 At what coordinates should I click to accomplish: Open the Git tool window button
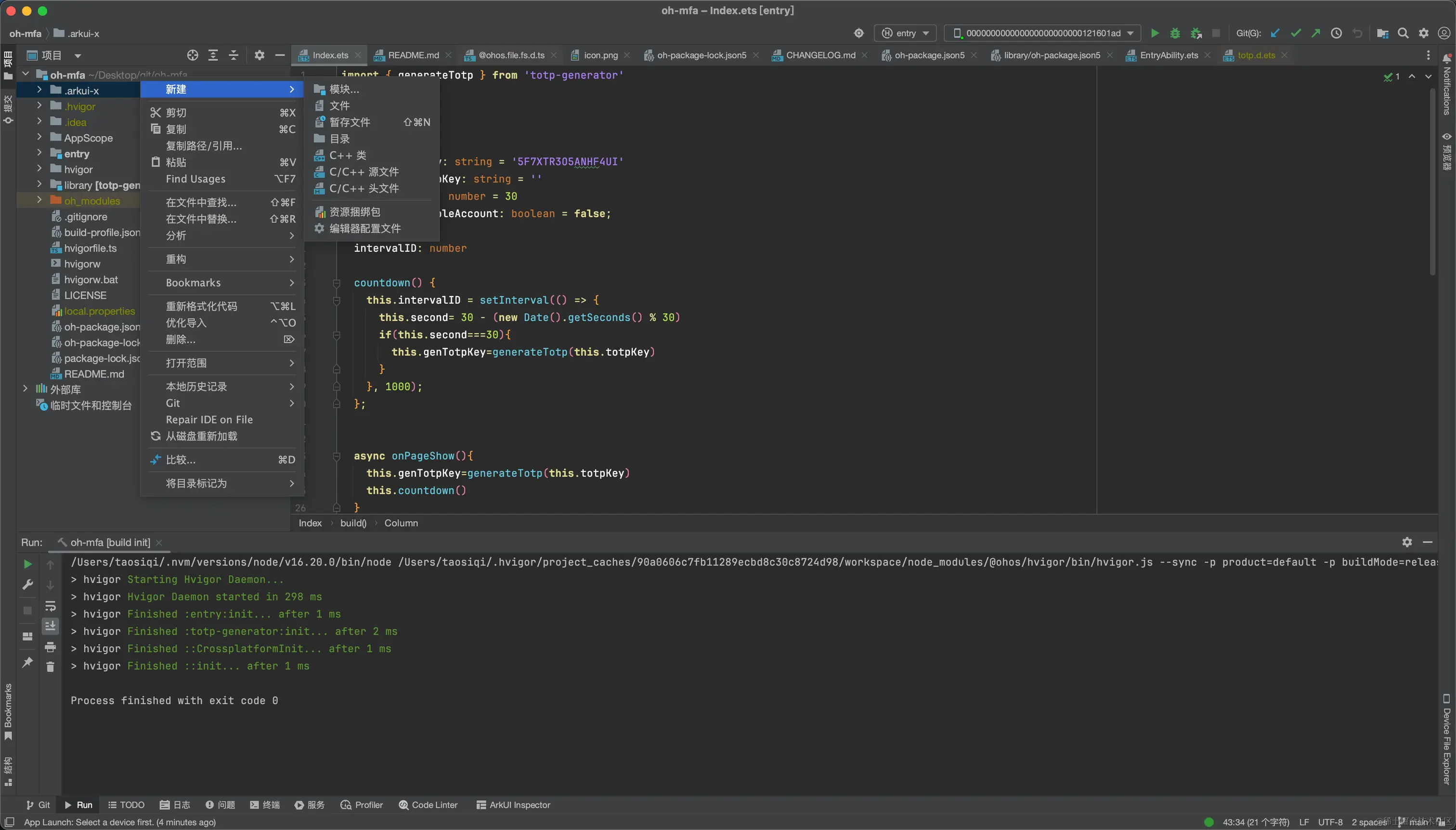coord(38,805)
